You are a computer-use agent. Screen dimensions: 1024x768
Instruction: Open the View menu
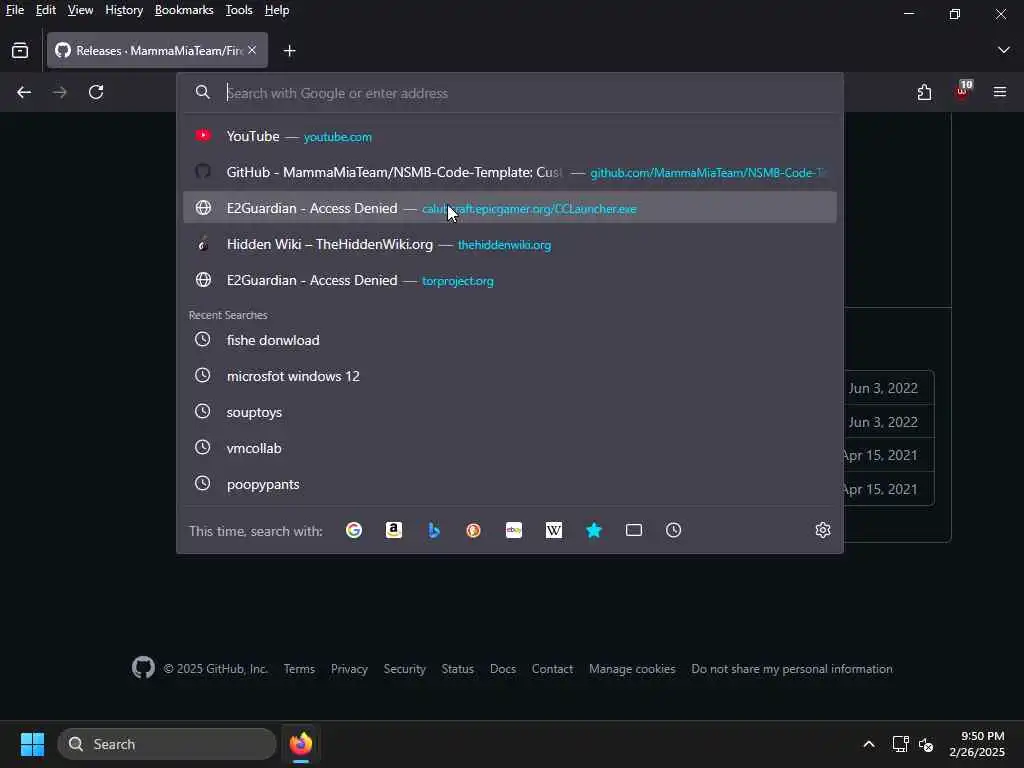[80, 10]
